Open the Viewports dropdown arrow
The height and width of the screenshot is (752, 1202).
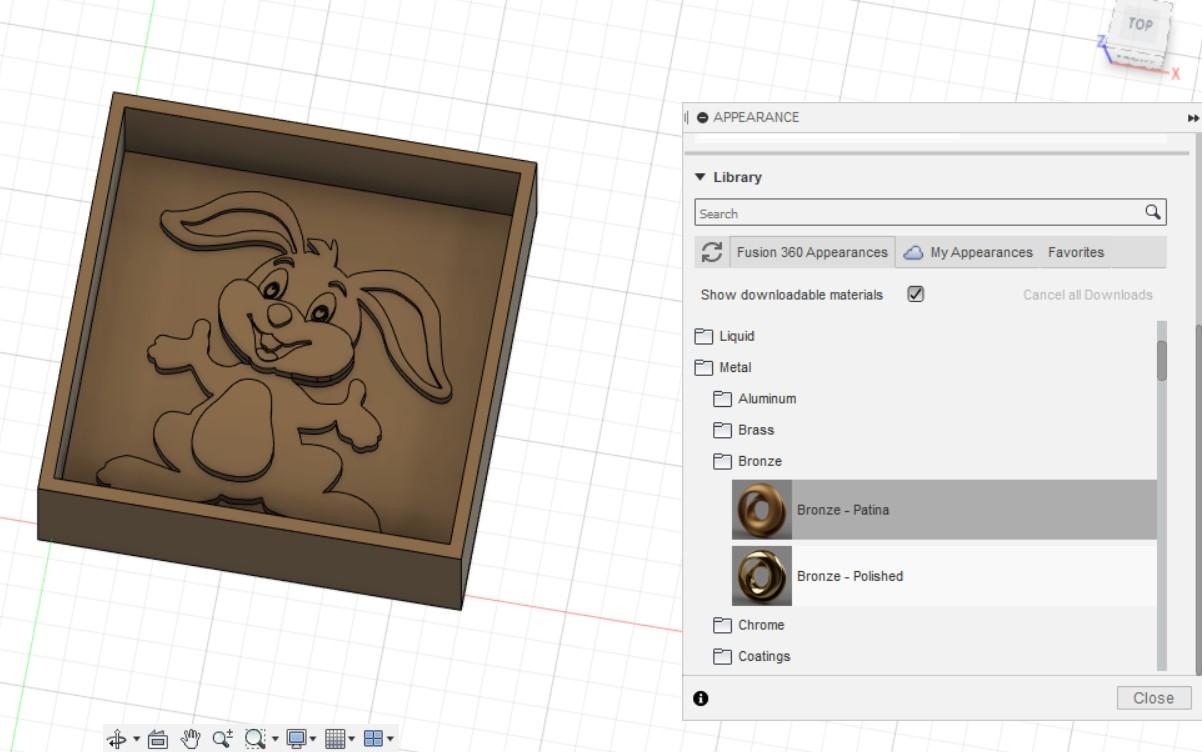[x=391, y=740]
